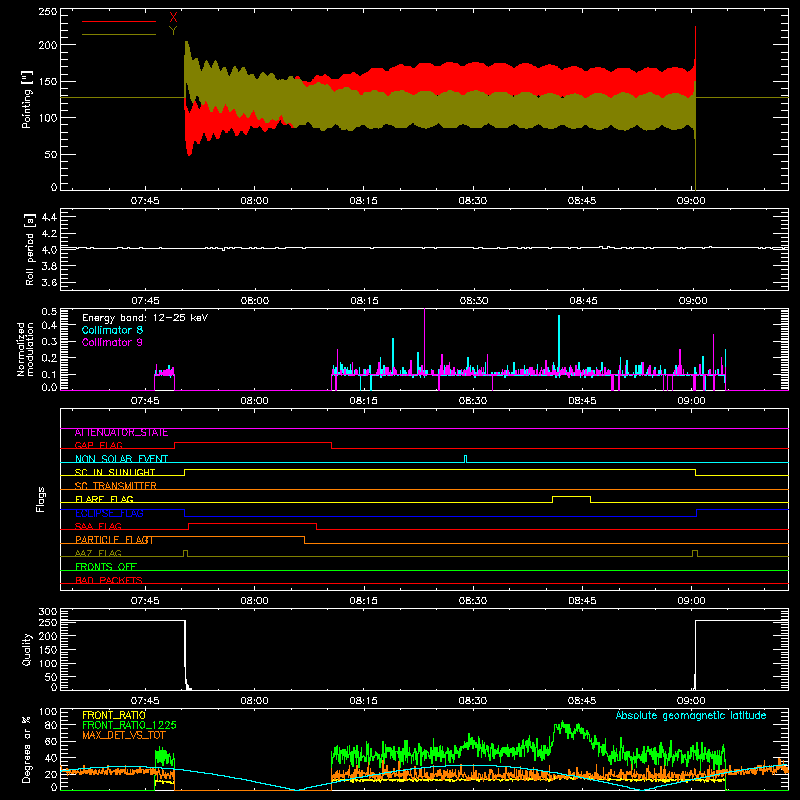800x800 pixels.
Task: Click the raised FLARE_FLAG step segment
Action: [x=571, y=496]
